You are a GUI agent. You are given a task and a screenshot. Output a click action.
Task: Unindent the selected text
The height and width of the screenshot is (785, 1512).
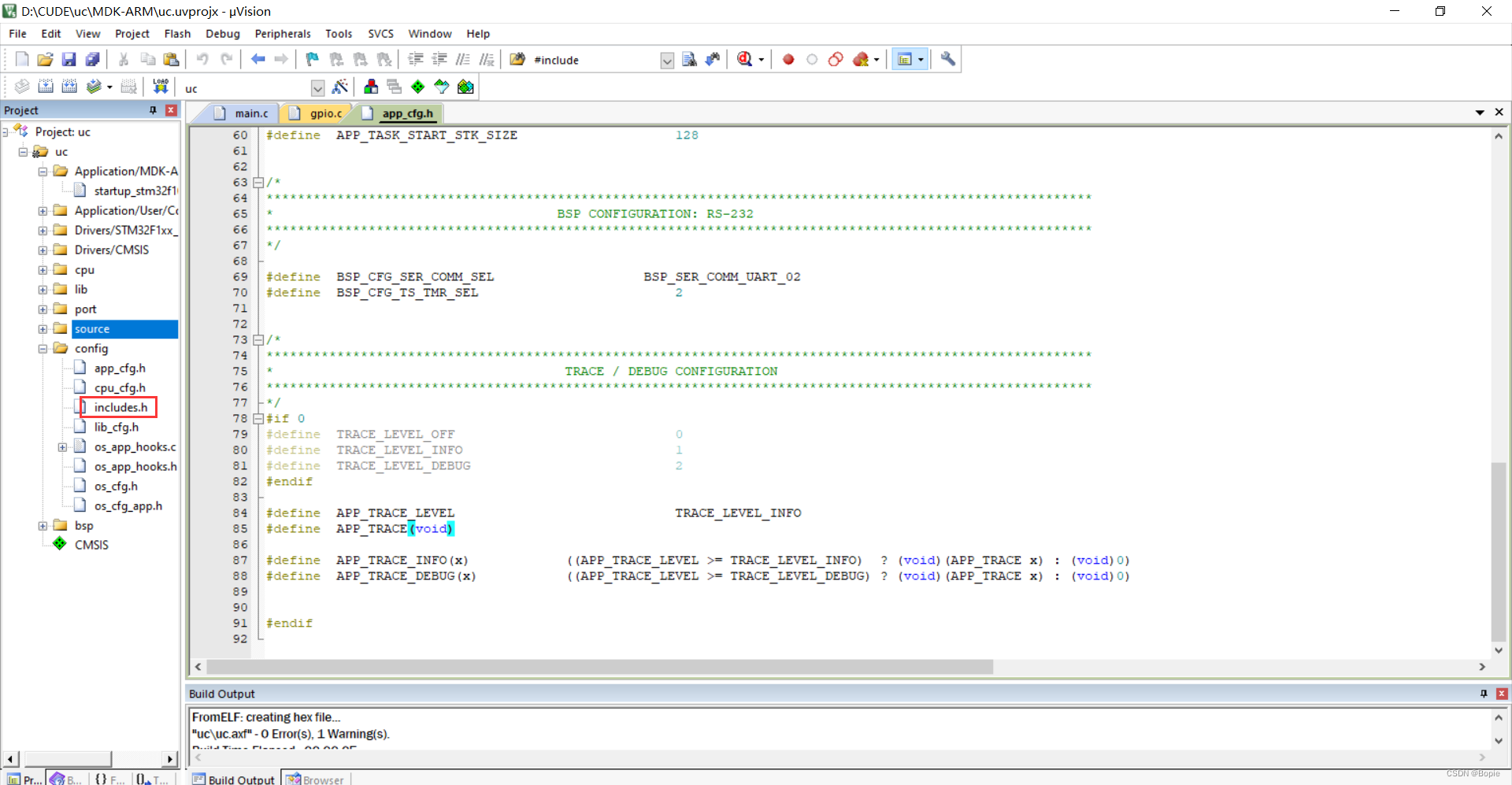439,59
